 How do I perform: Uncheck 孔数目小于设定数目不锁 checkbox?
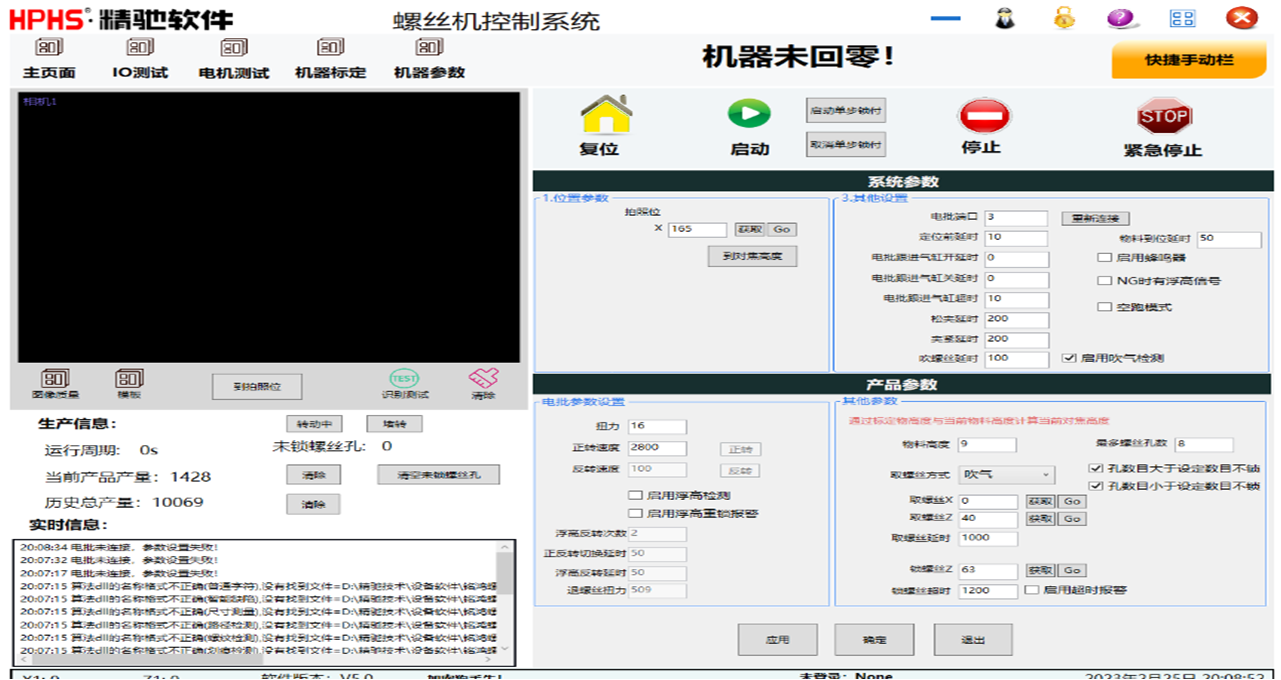click(x=1094, y=486)
